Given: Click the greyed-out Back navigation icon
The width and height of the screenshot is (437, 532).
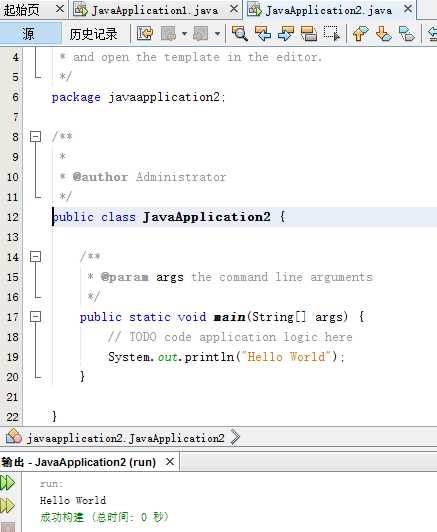Looking at the screenshot, I should pyautogui.click(x=168, y=33).
